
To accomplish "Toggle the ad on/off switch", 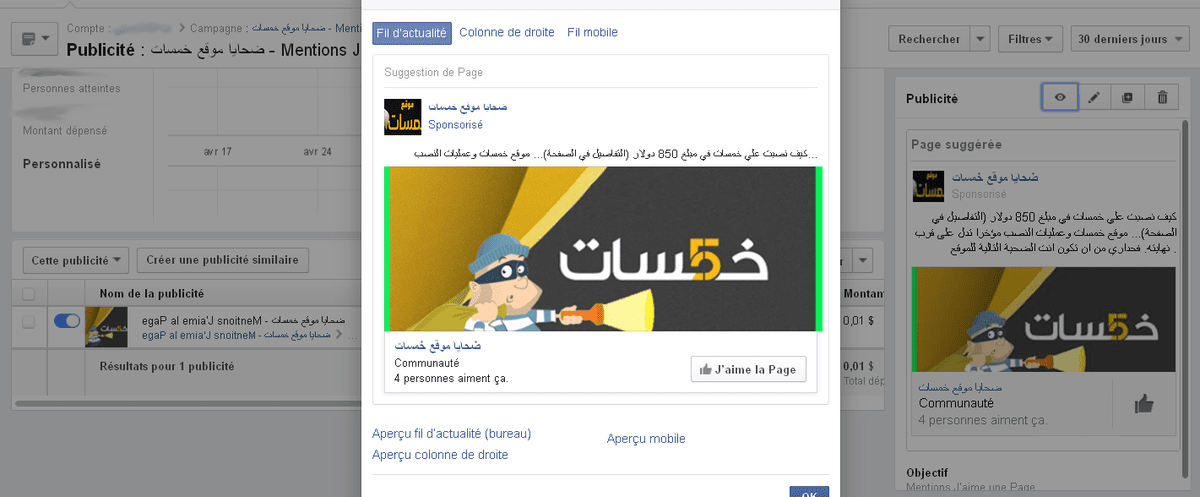I will 67,321.
